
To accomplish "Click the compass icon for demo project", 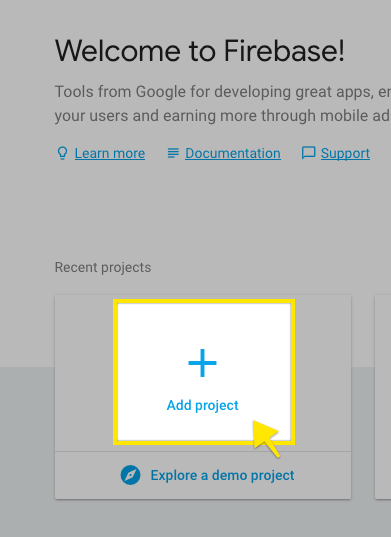I will click(x=130, y=475).
